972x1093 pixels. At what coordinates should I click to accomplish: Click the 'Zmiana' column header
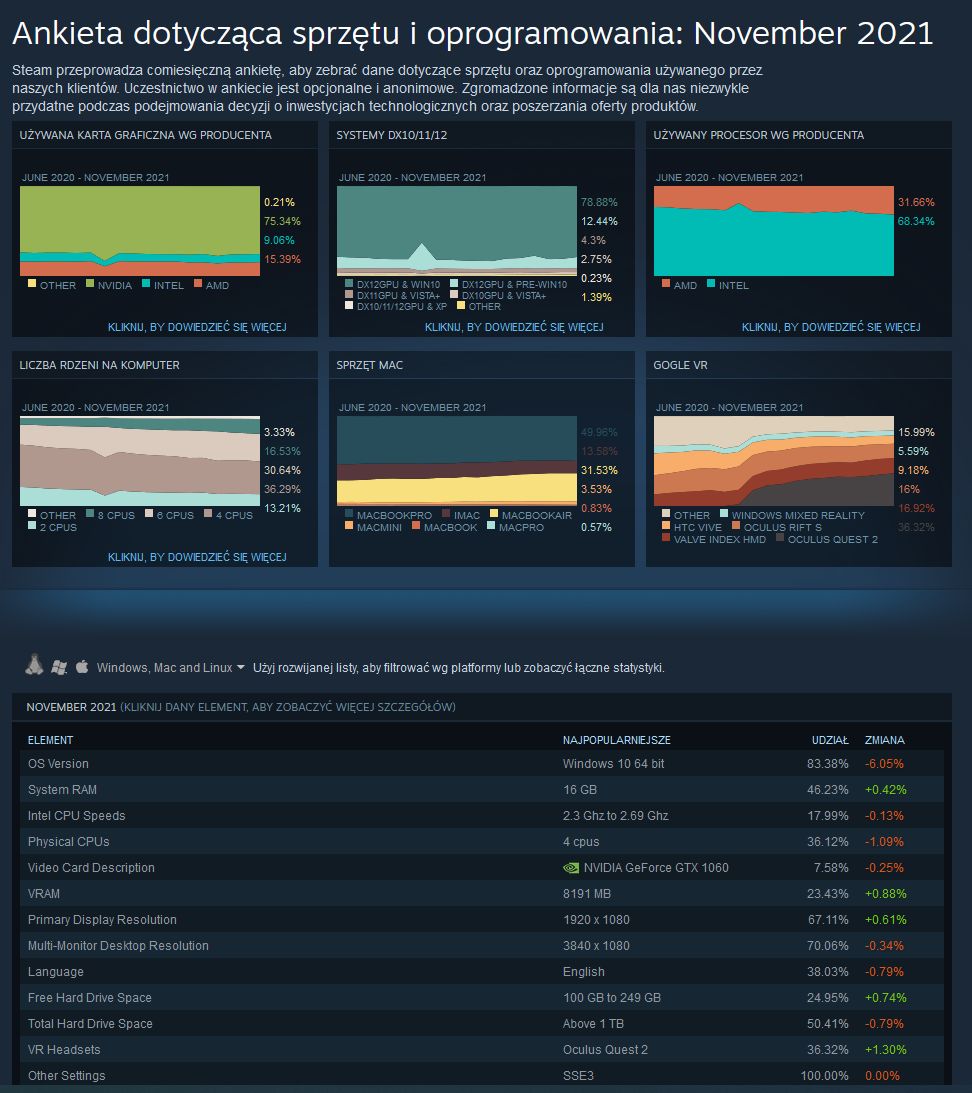(885, 740)
